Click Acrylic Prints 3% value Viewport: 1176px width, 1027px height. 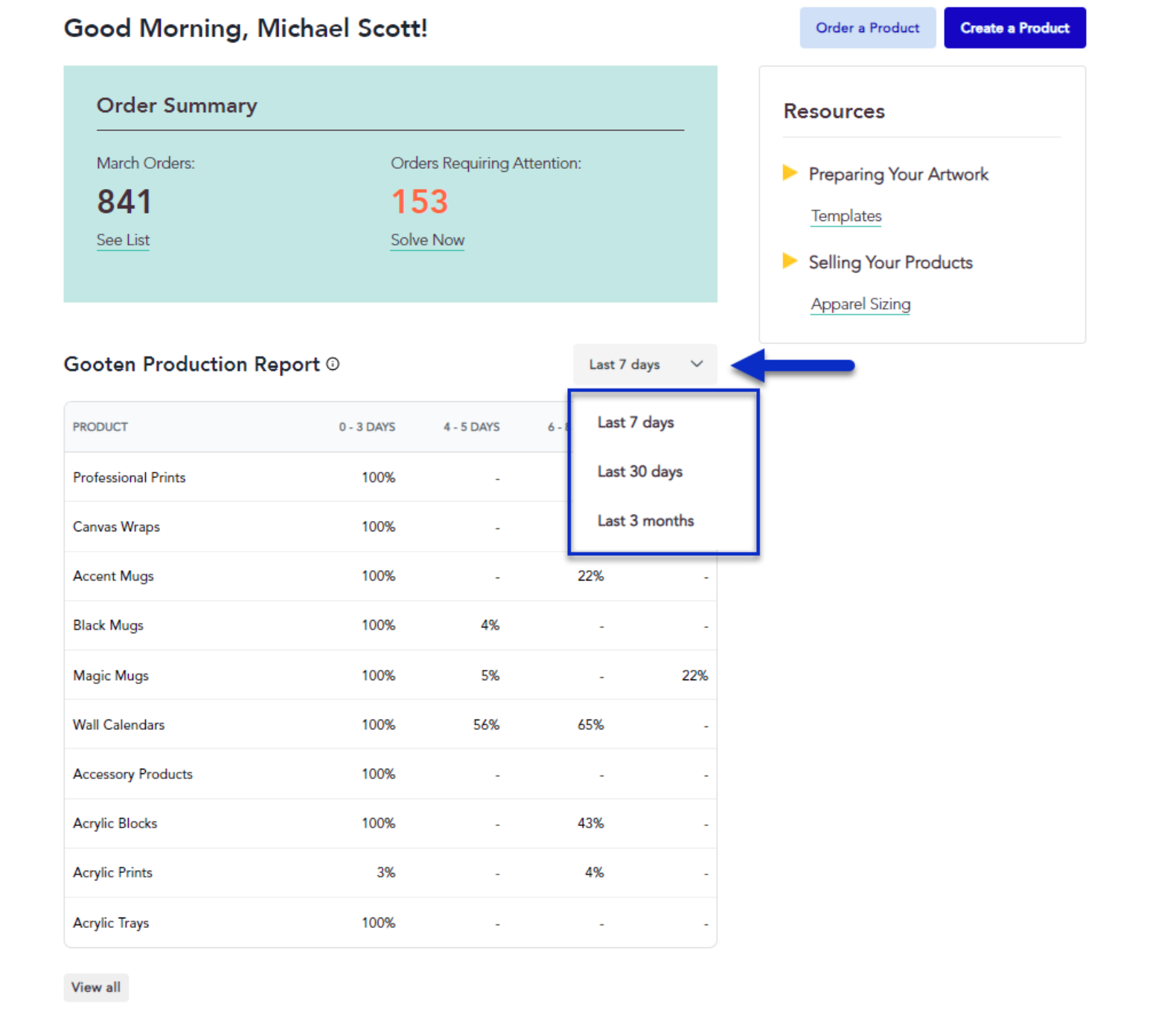point(386,872)
